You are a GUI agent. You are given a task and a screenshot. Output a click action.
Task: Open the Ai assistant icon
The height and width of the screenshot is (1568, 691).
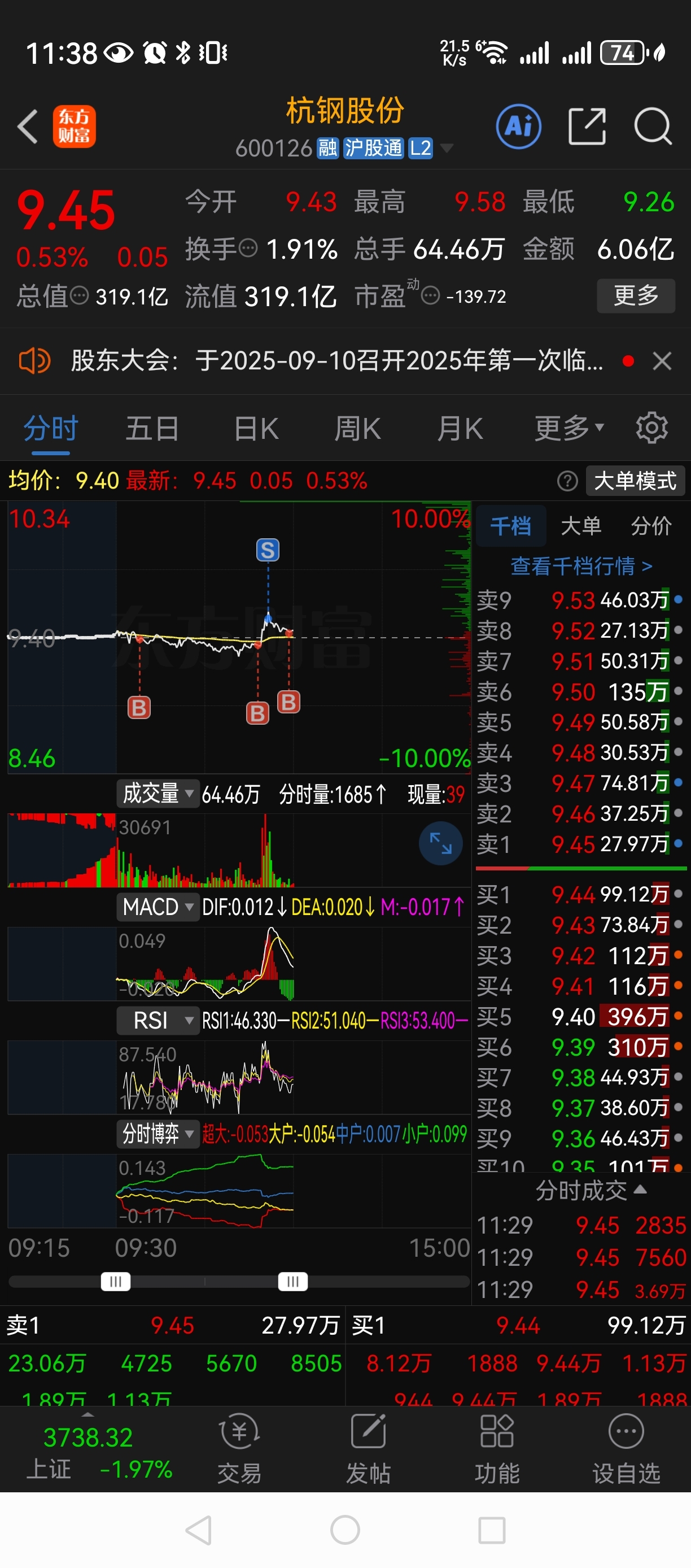[518, 127]
